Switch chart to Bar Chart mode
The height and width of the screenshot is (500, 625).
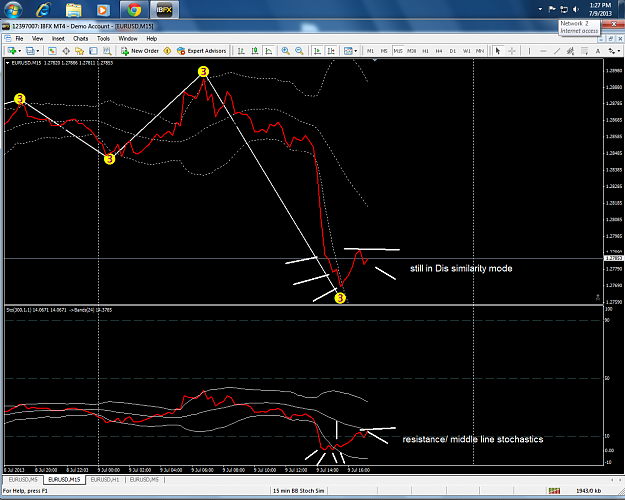tap(241, 51)
